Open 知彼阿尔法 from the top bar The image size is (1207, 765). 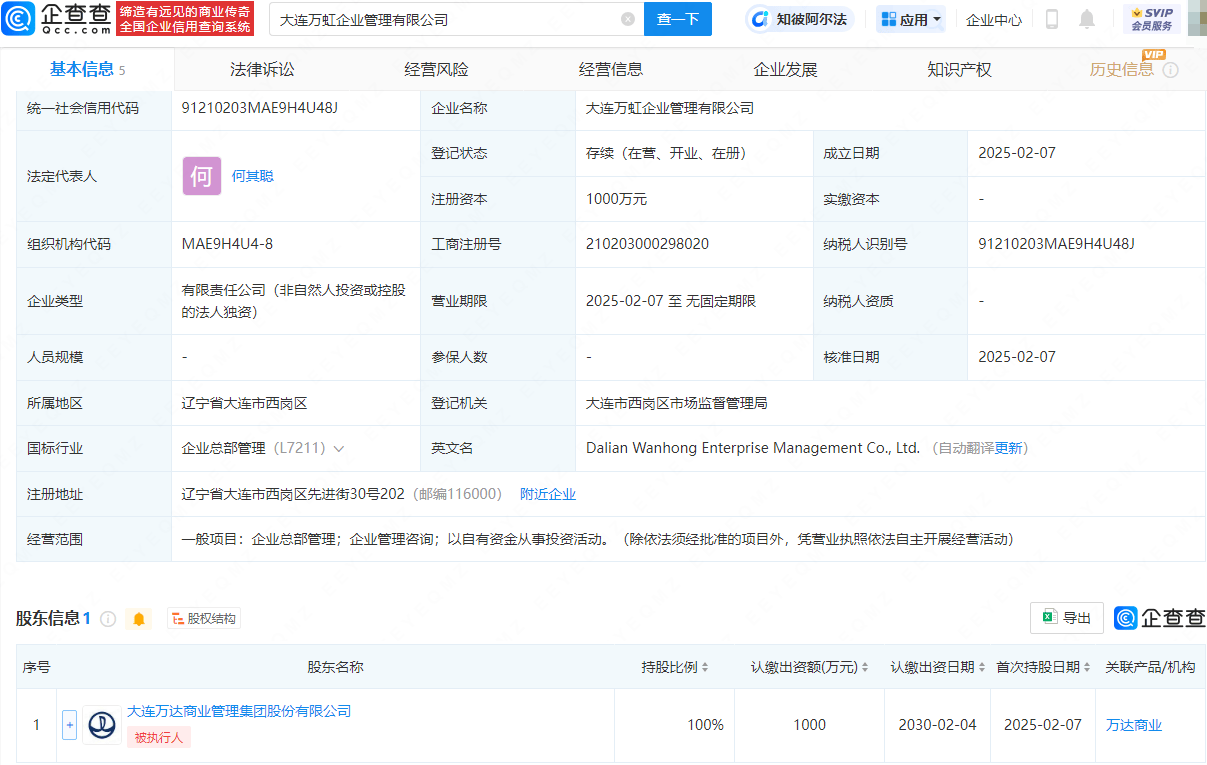799,19
